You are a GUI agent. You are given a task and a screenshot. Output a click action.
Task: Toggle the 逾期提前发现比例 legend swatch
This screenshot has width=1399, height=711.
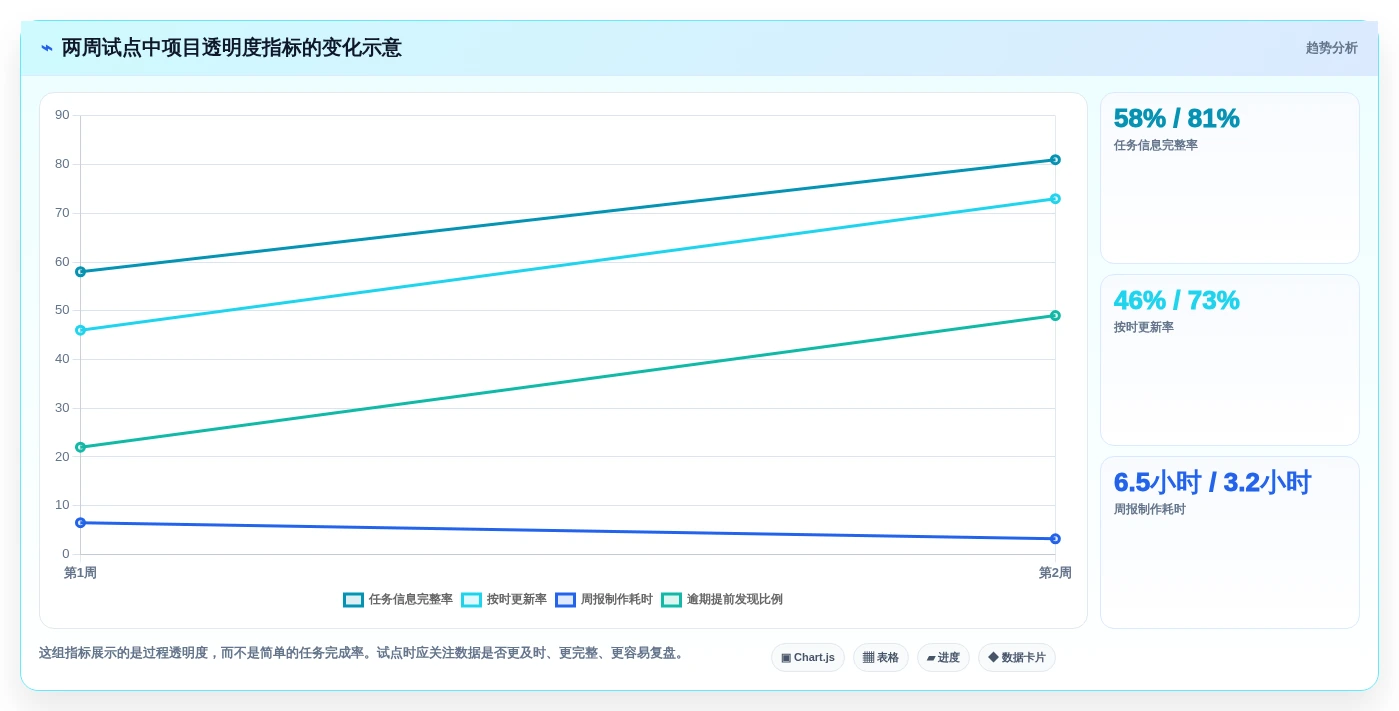click(671, 600)
